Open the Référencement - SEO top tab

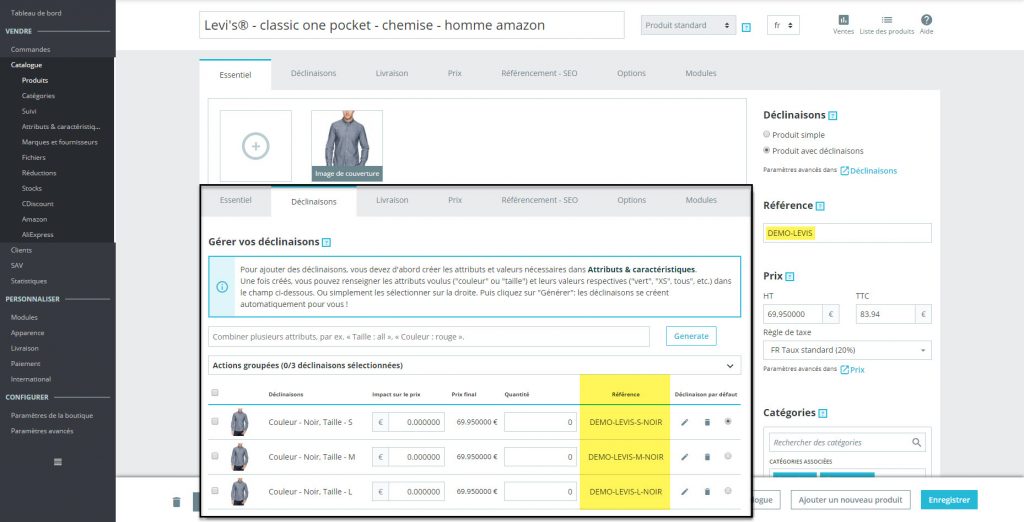[x=539, y=73]
